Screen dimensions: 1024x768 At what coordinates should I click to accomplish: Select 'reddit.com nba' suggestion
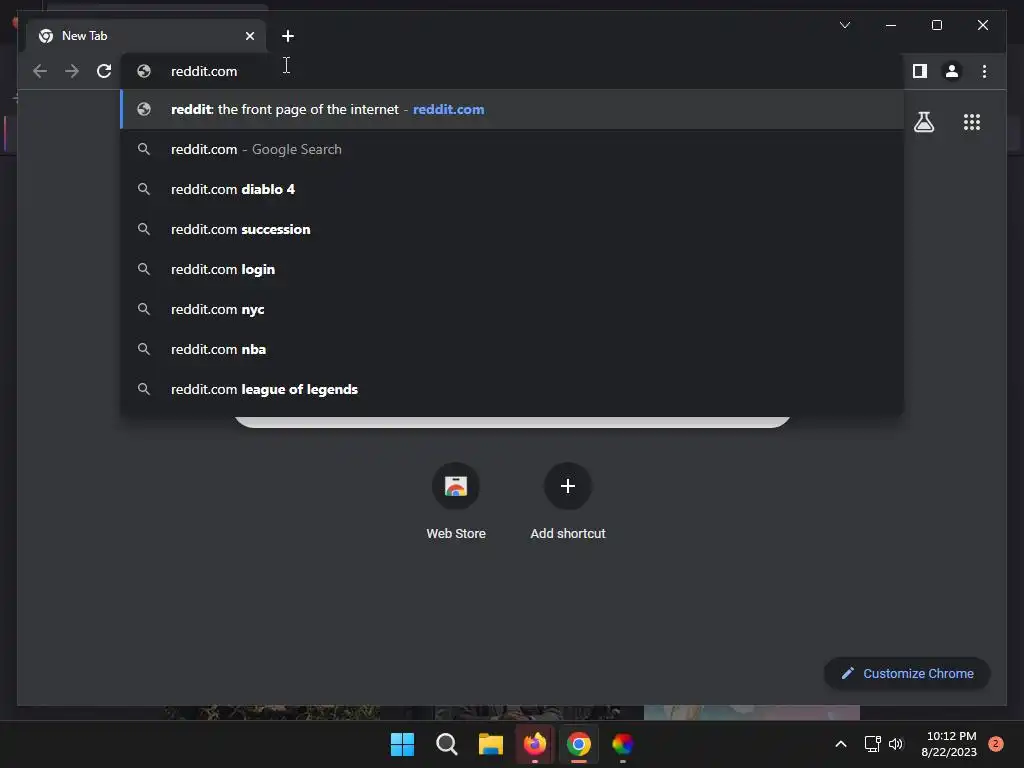click(512, 349)
